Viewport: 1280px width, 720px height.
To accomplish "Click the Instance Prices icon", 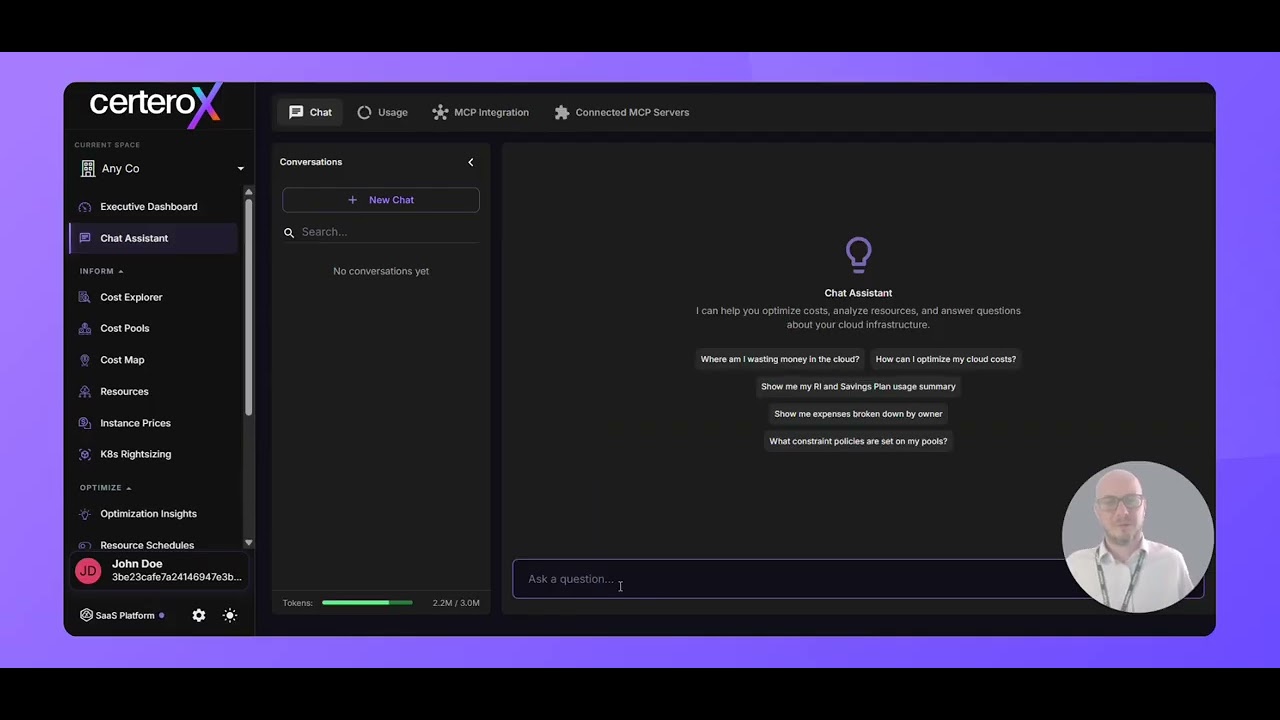I will click(85, 423).
